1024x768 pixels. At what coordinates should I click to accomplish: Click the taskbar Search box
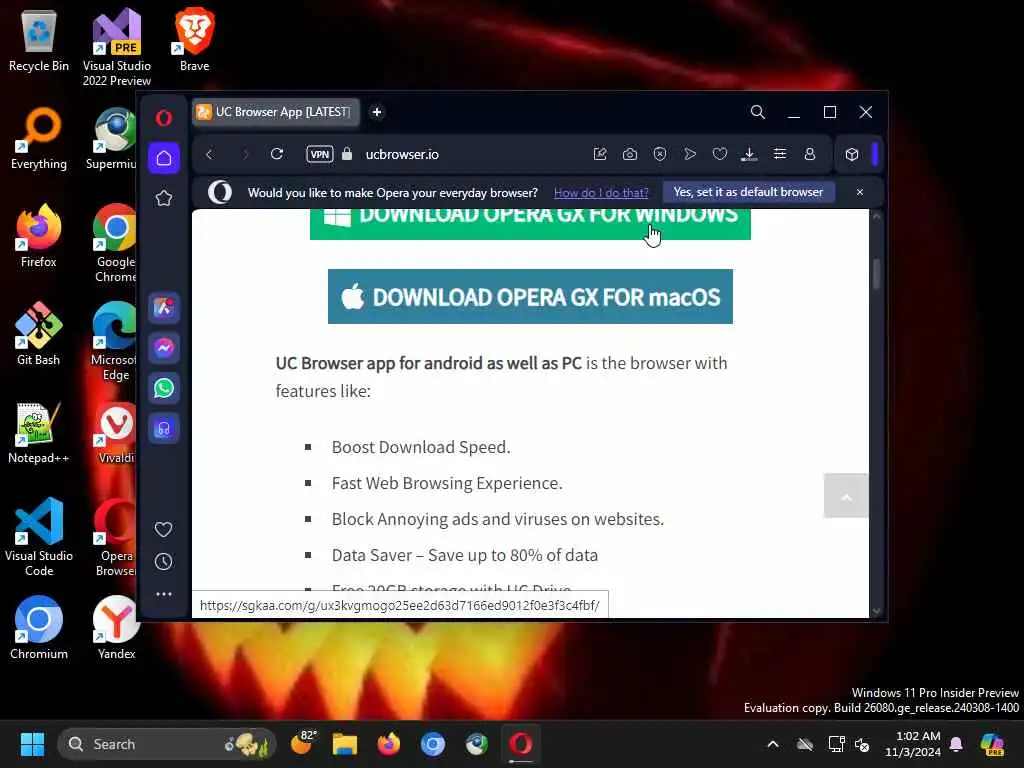coord(167,744)
